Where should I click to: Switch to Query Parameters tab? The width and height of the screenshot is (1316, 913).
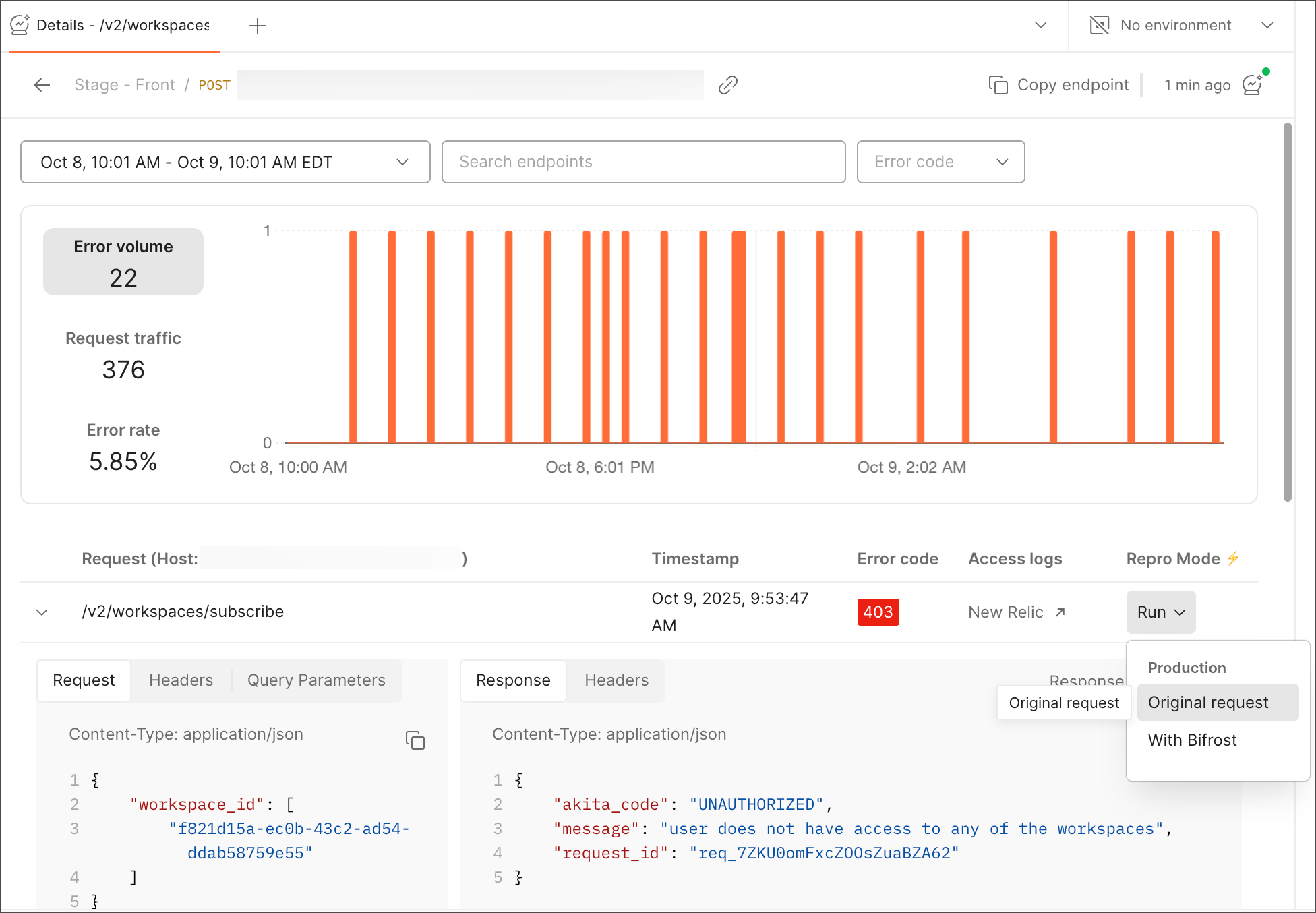(316, 680)
